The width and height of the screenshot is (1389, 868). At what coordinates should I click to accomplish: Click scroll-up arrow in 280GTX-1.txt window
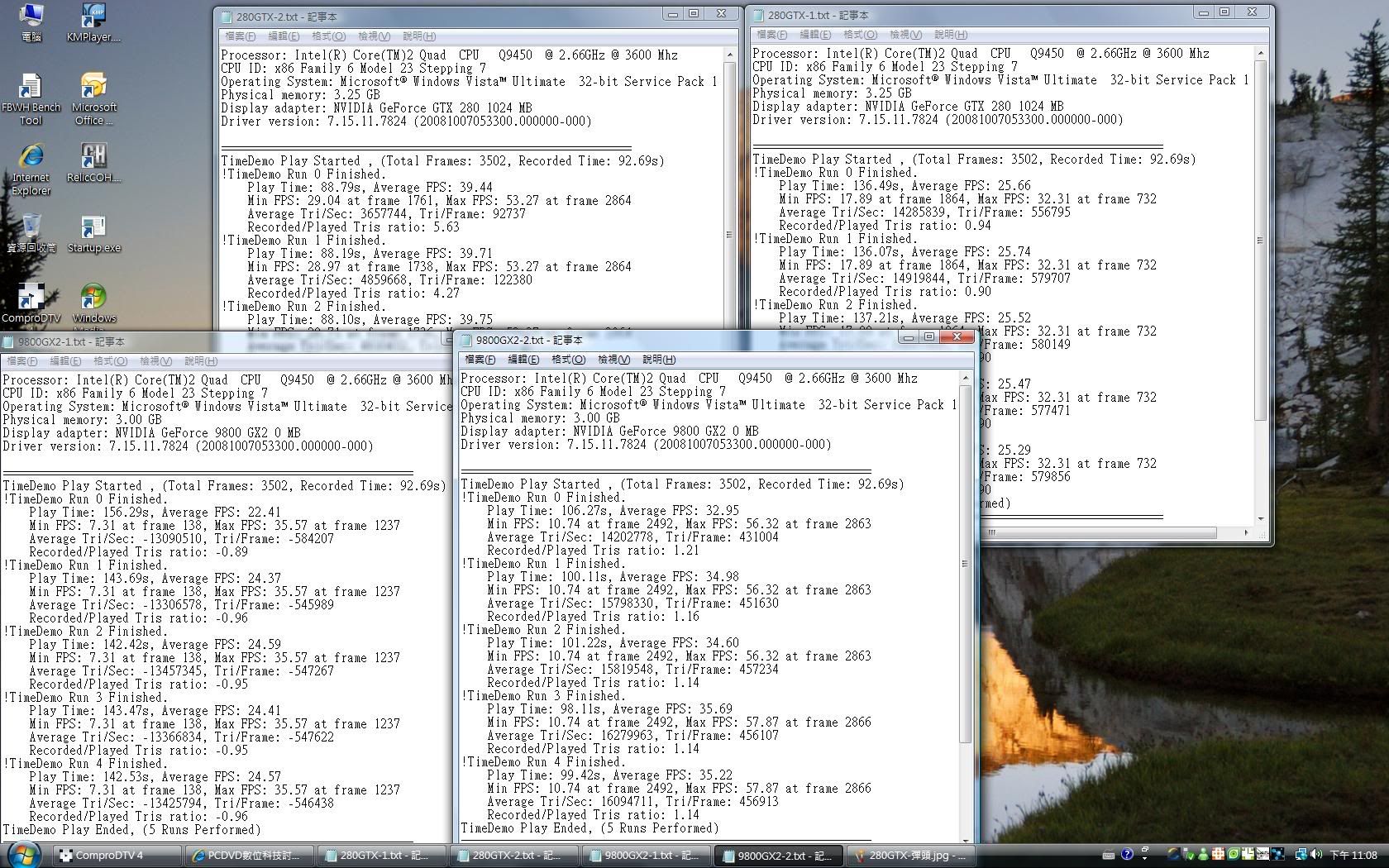[x=1260, y=54]
